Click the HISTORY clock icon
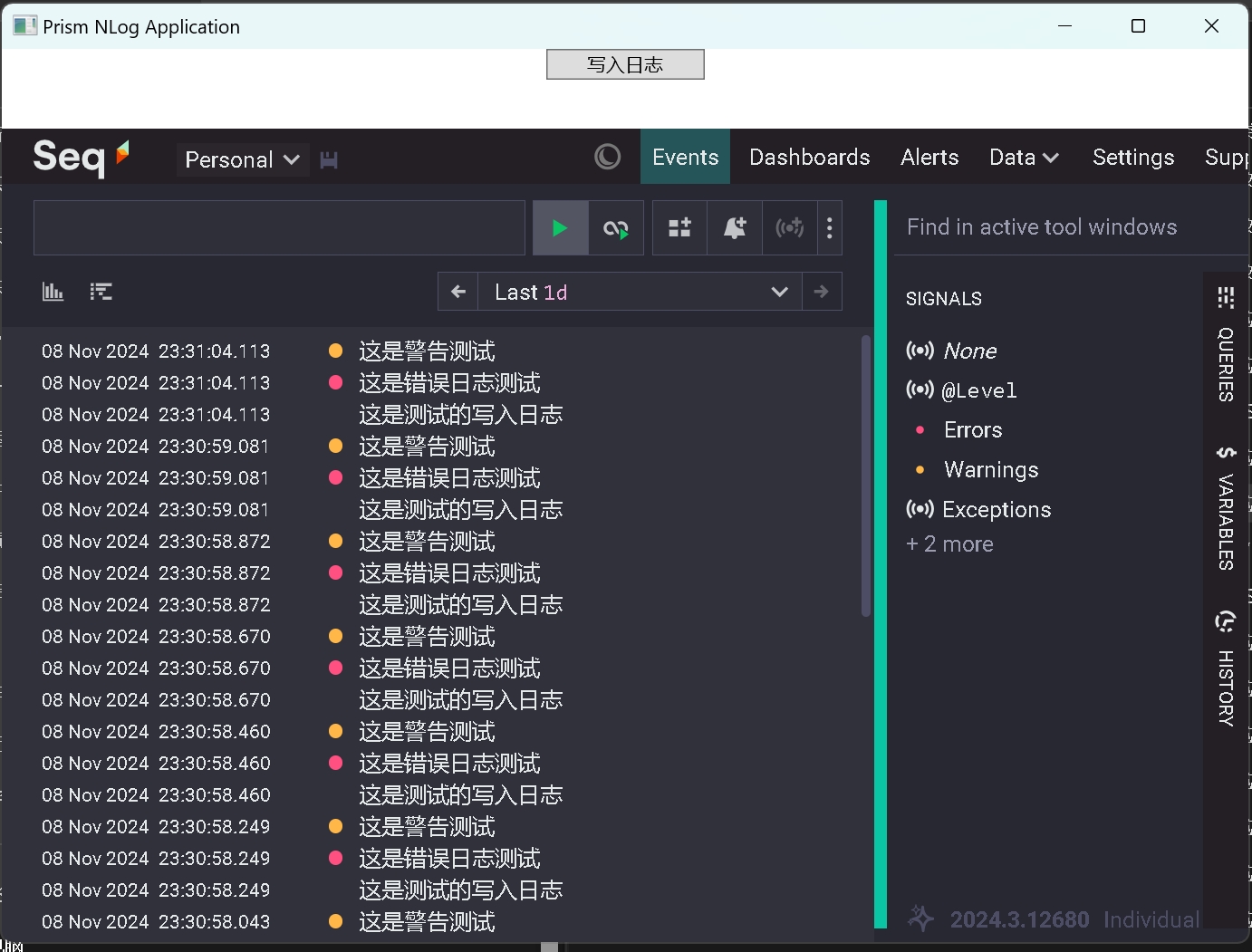The width and height of the screenshot is (1252, 952). click(x=1226, y=621)
